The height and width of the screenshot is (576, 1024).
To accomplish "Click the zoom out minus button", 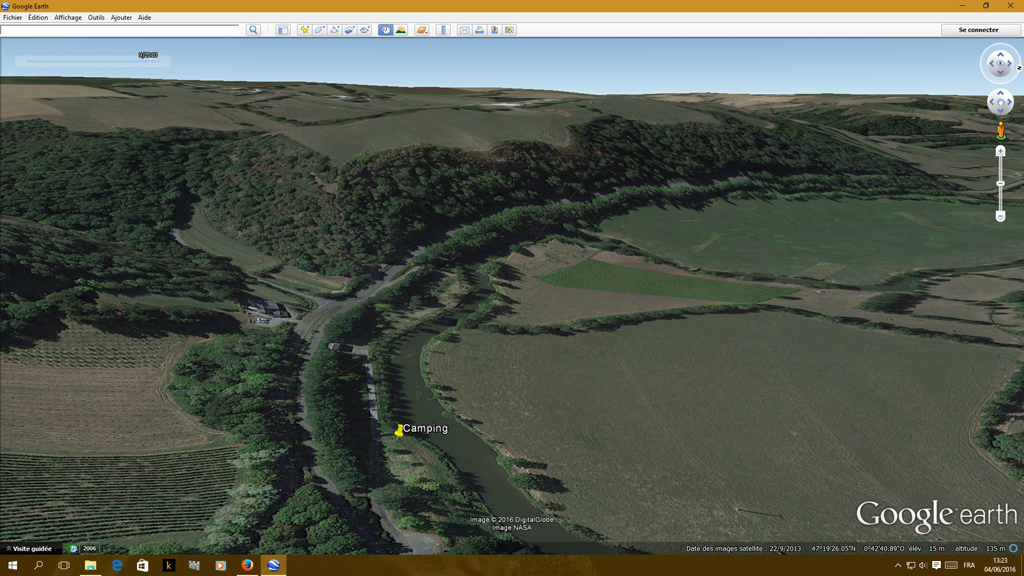I will click(1000, 216).
